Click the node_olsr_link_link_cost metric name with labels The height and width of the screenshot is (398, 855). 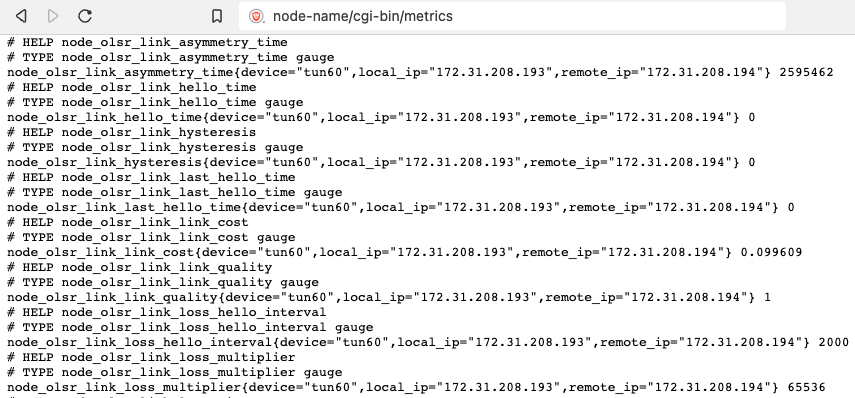[x=369, y=252]
